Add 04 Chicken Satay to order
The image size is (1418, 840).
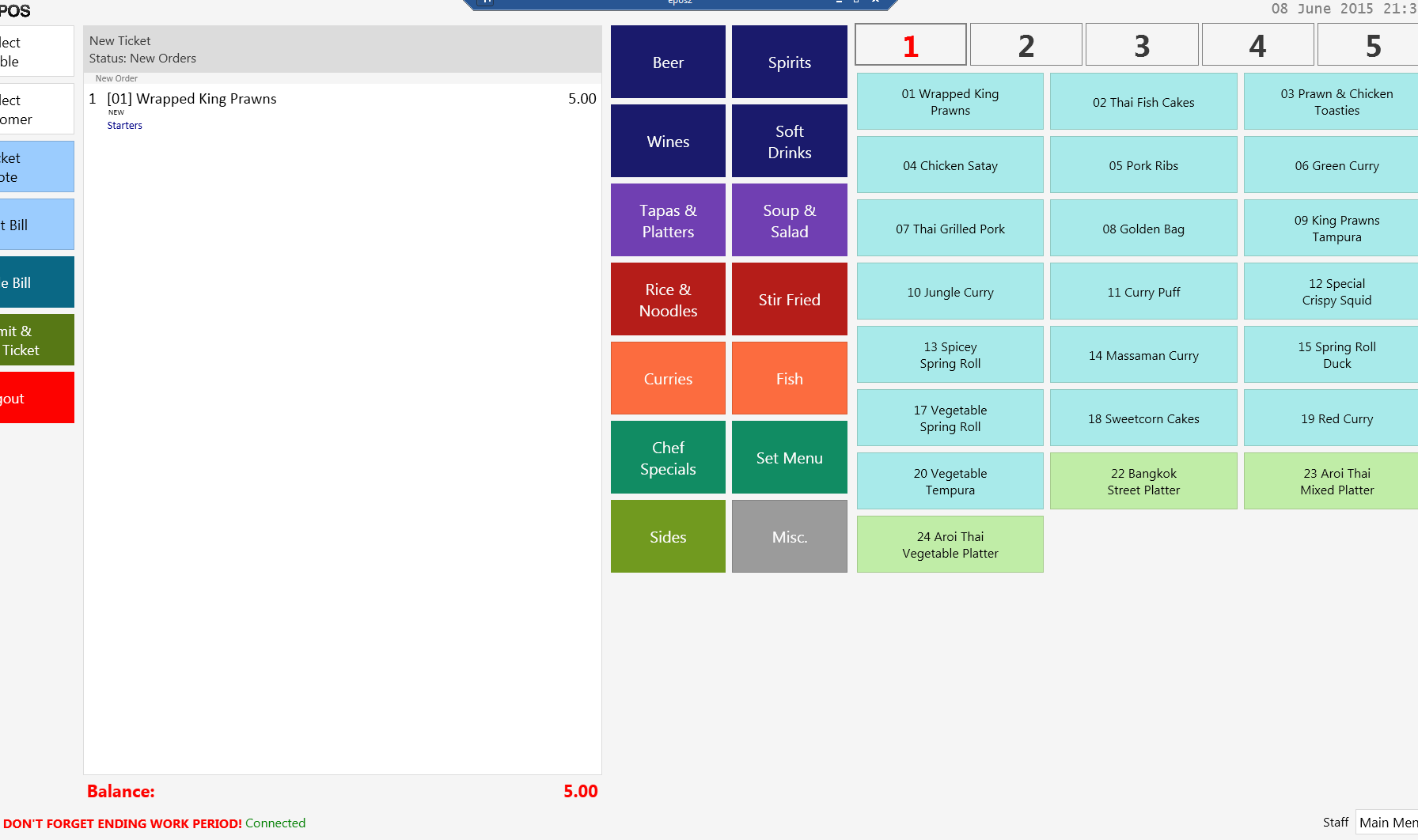950,165
